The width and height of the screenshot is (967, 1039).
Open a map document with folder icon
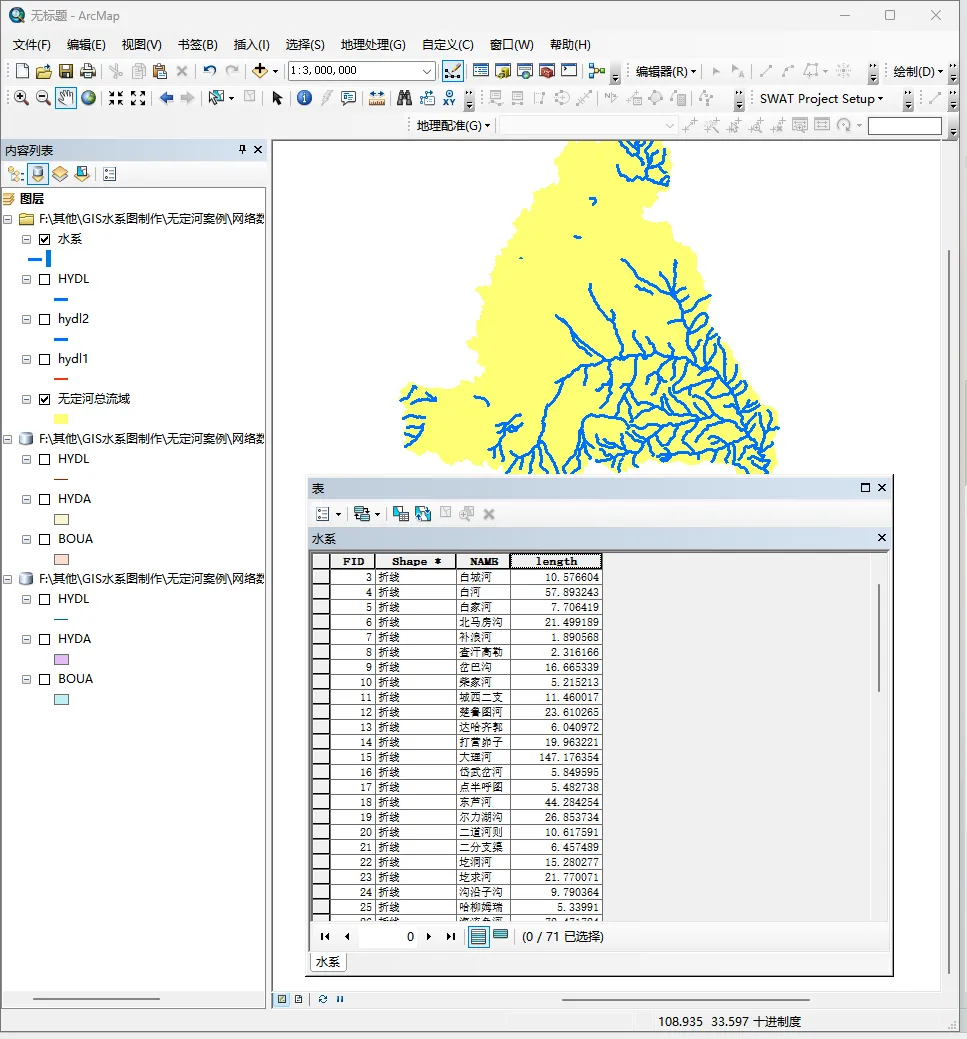[44, 71]
